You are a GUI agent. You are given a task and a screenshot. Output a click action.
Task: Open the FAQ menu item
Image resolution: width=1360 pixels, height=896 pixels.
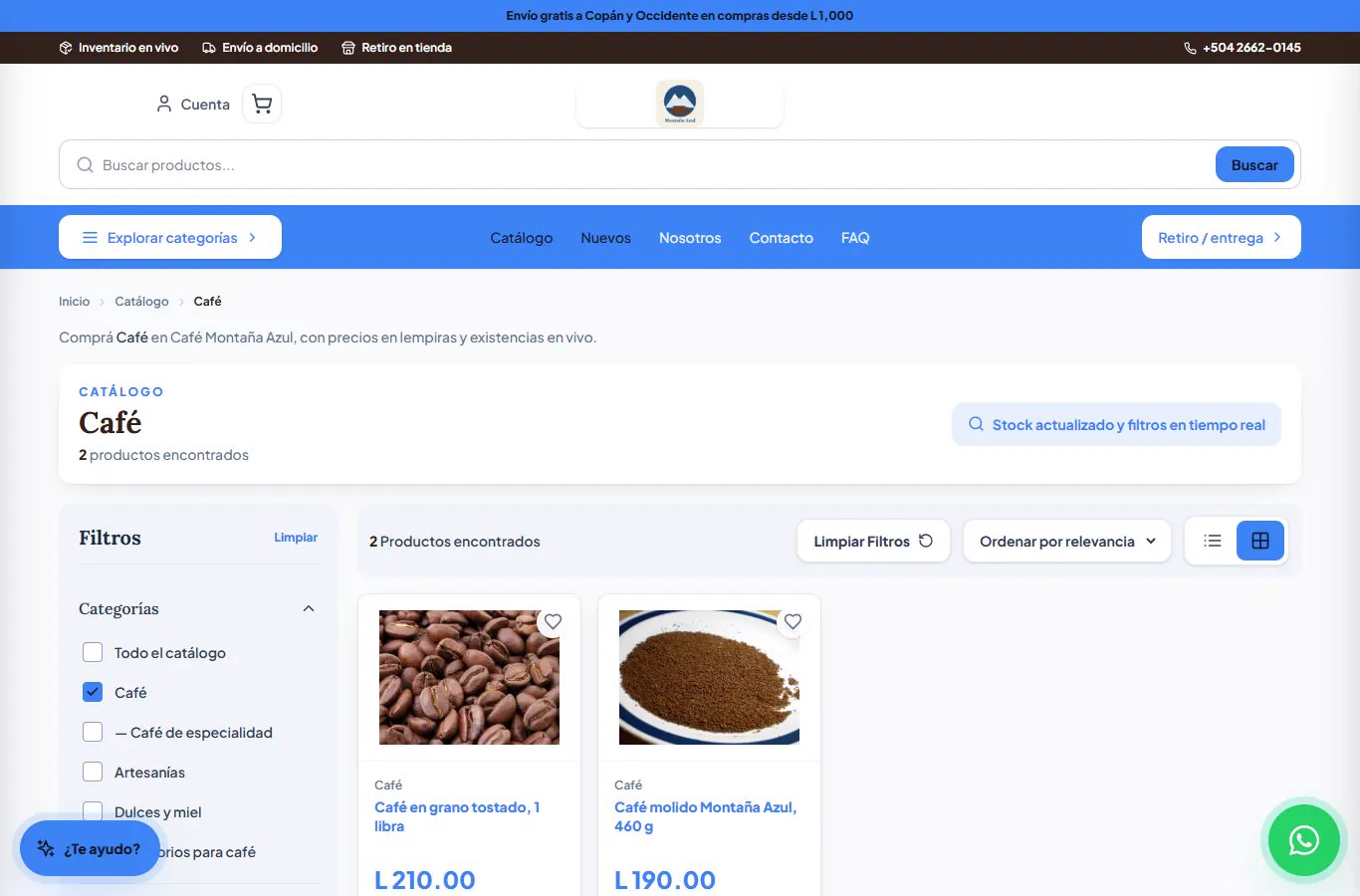(x=855, y=238)
